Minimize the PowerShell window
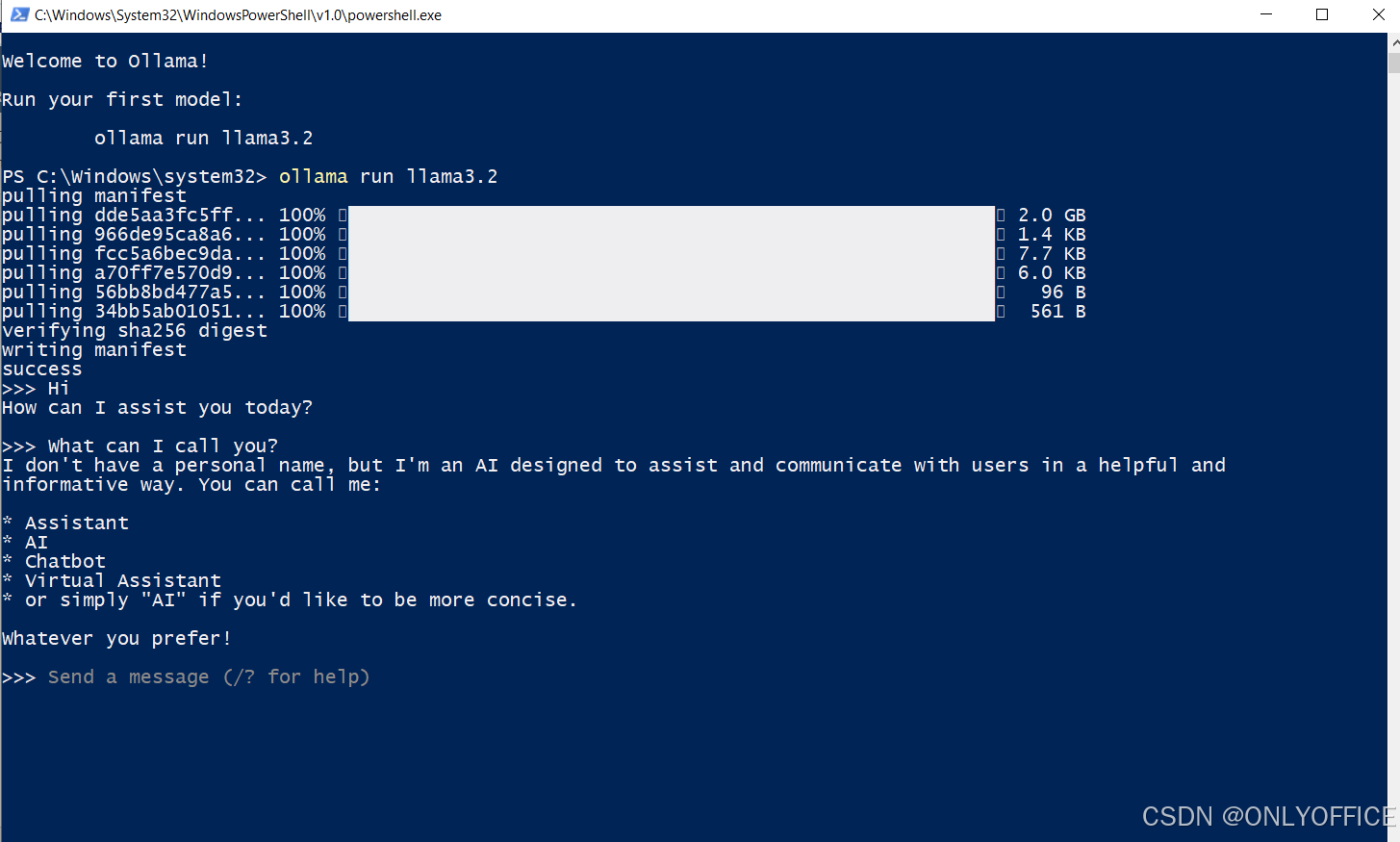This screenshot has width=1400, height=842. click(1266, 14)
